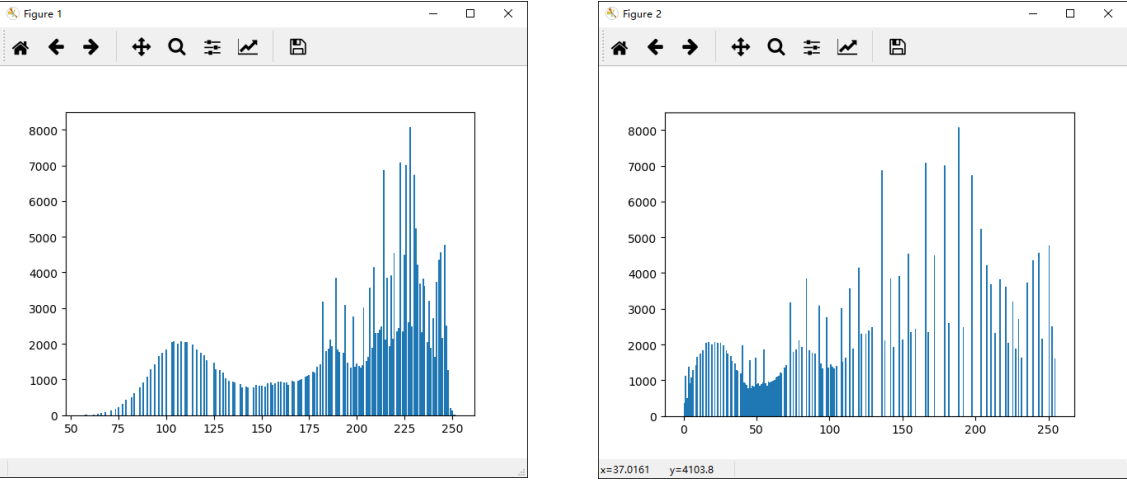Click the 225 x-axis label in Figure 1
The image size is (1127, 480).
[405, 429]
